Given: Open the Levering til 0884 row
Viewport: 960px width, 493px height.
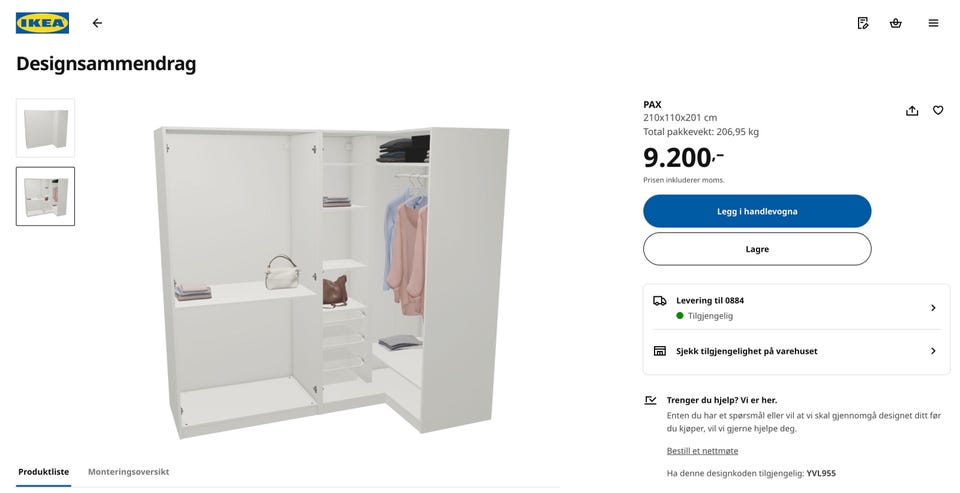Looking at the screenshot, I should [796, 307].
